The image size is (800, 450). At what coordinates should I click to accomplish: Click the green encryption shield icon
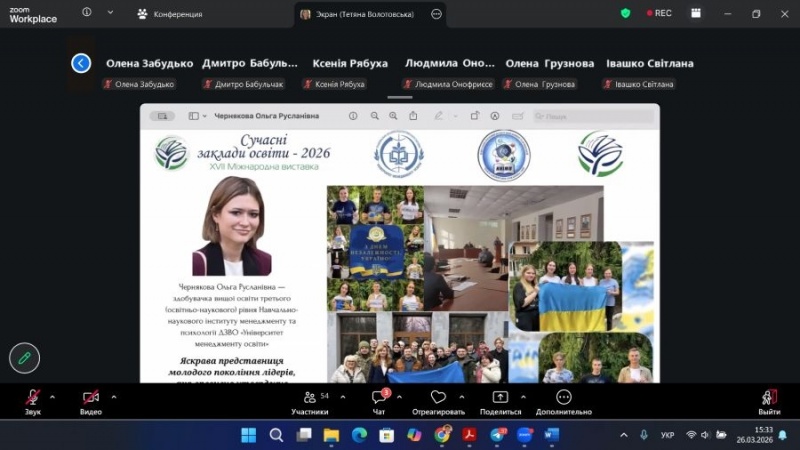pyautogui.click(x=626, y=14)
